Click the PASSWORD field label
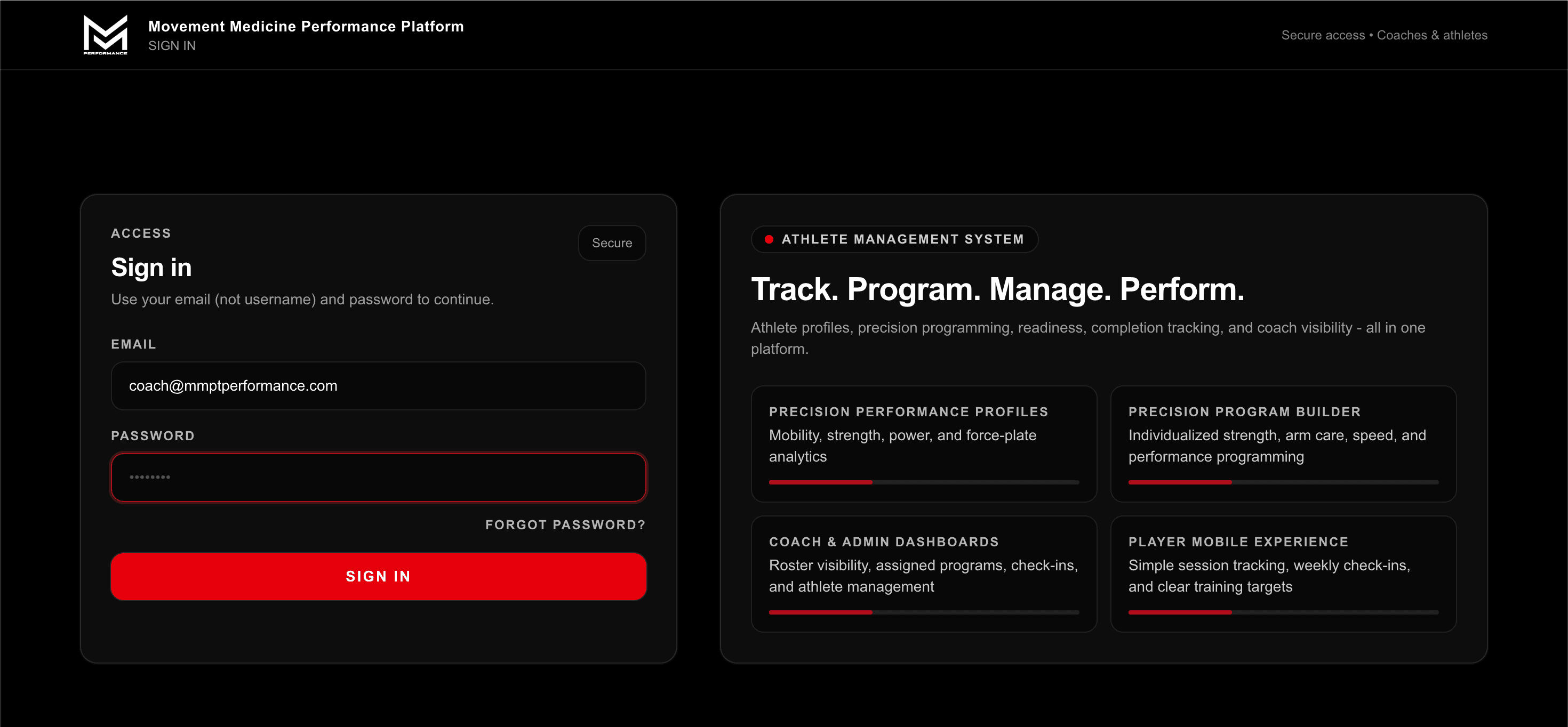This screenshot has height=727, width=1568. 152,435
